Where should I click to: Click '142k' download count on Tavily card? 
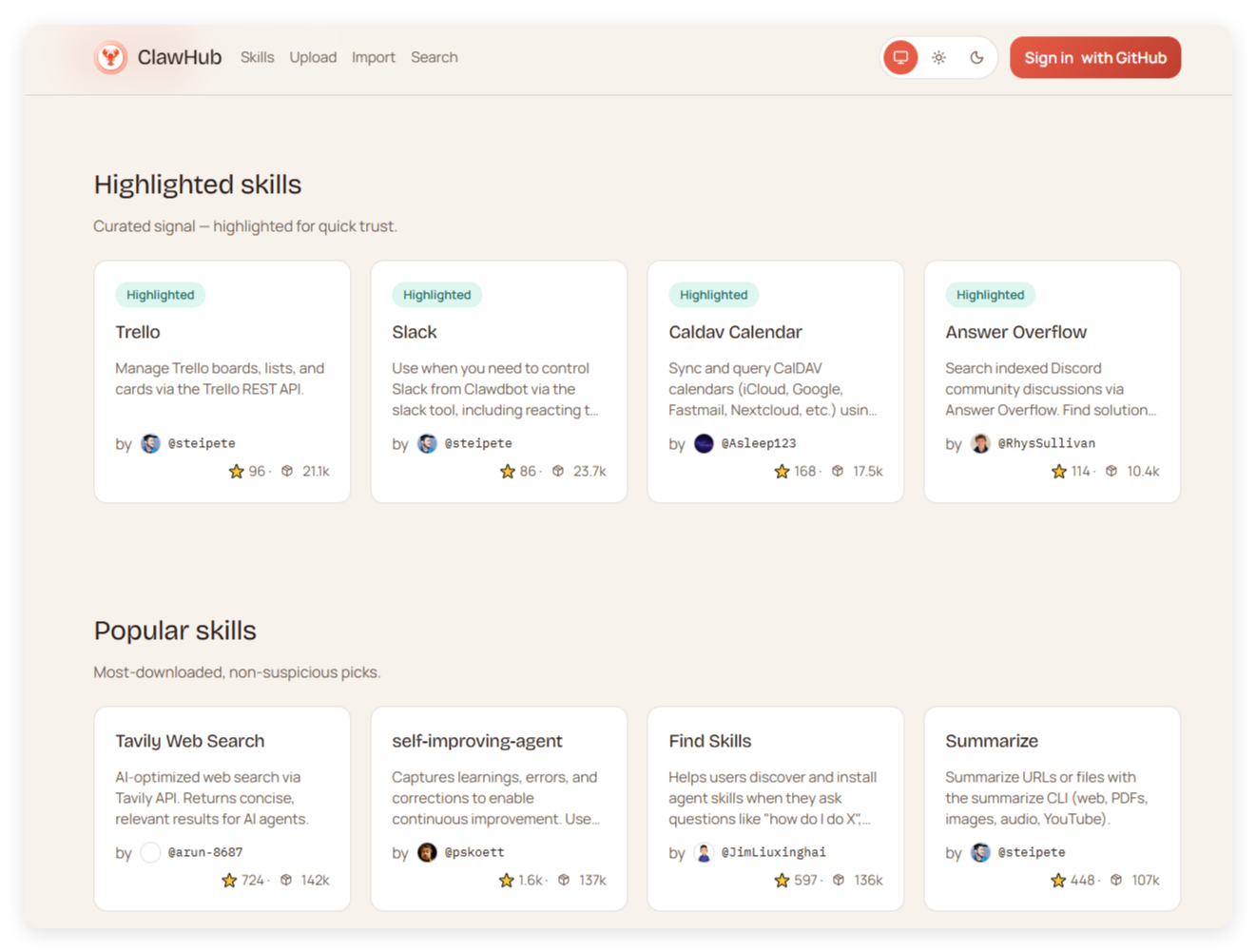[x=316, y=880]
